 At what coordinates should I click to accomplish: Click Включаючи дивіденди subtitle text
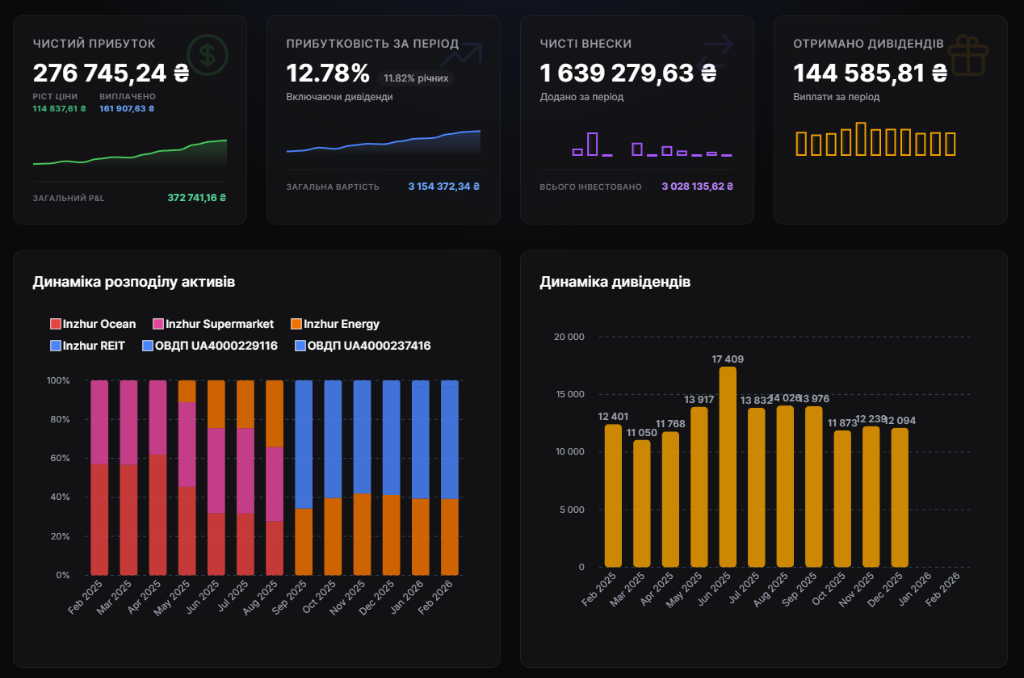340,97
